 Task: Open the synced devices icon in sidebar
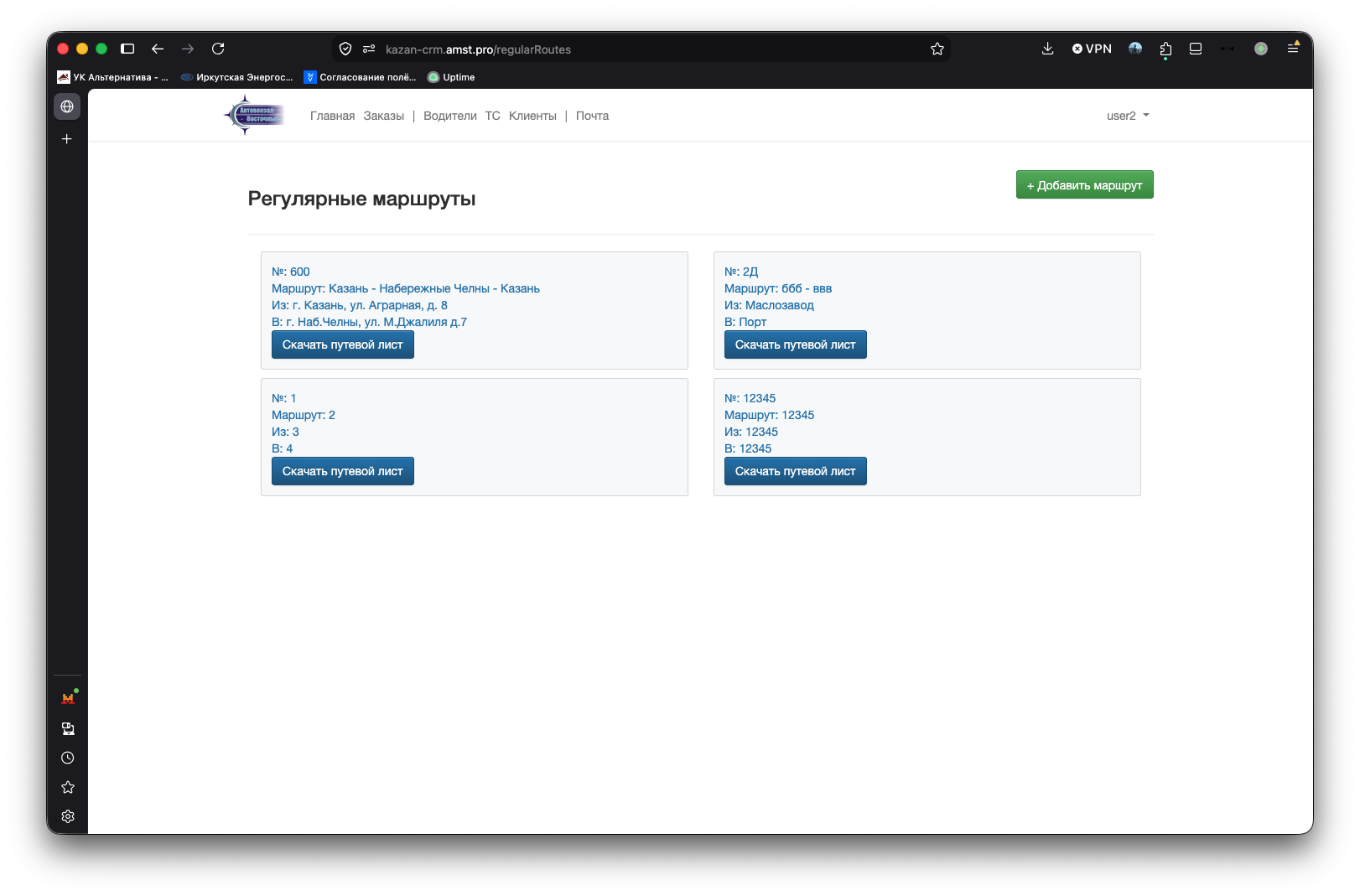[68, 728]
